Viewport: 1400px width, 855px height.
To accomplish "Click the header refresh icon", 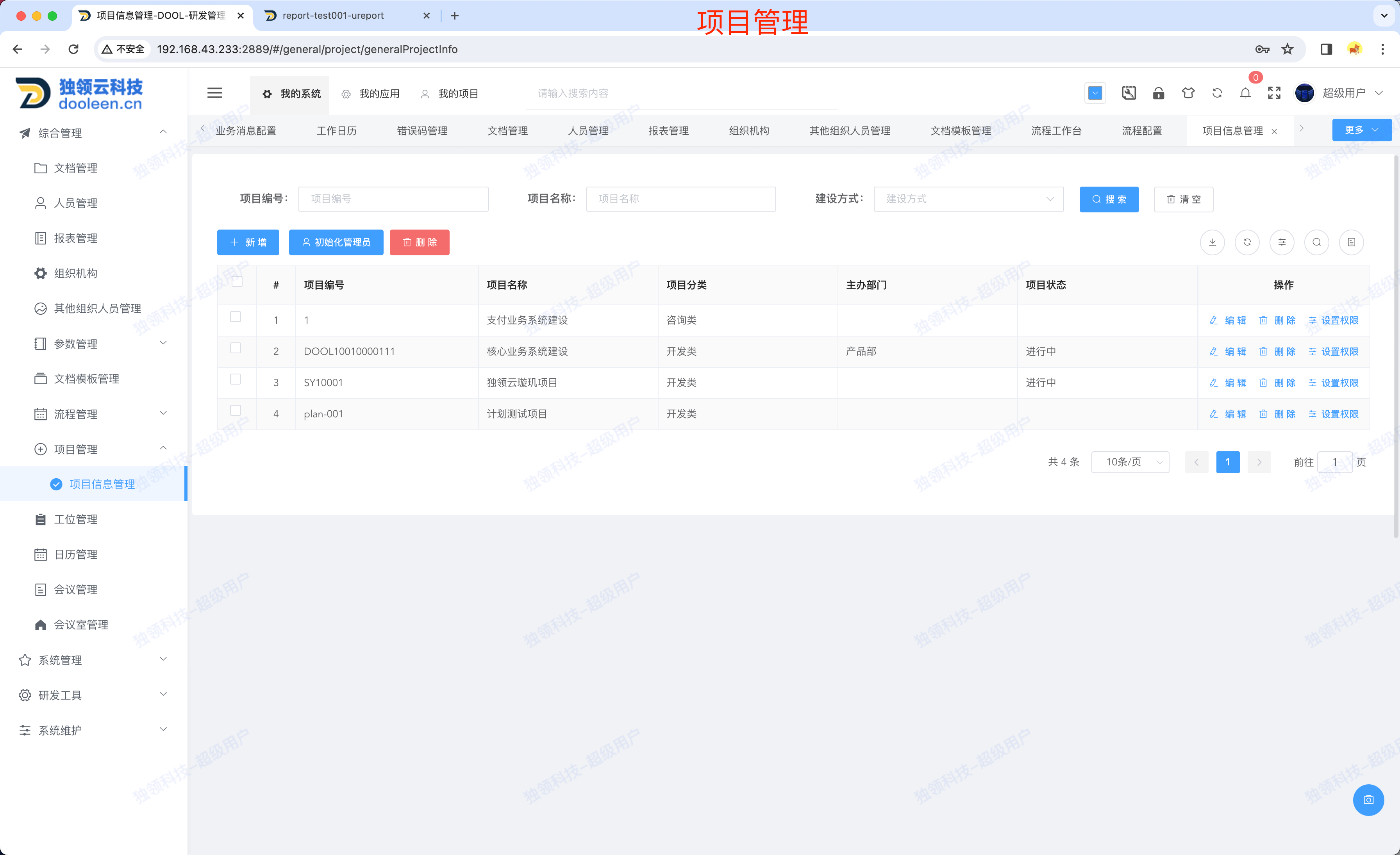I will pos(1217,93).
